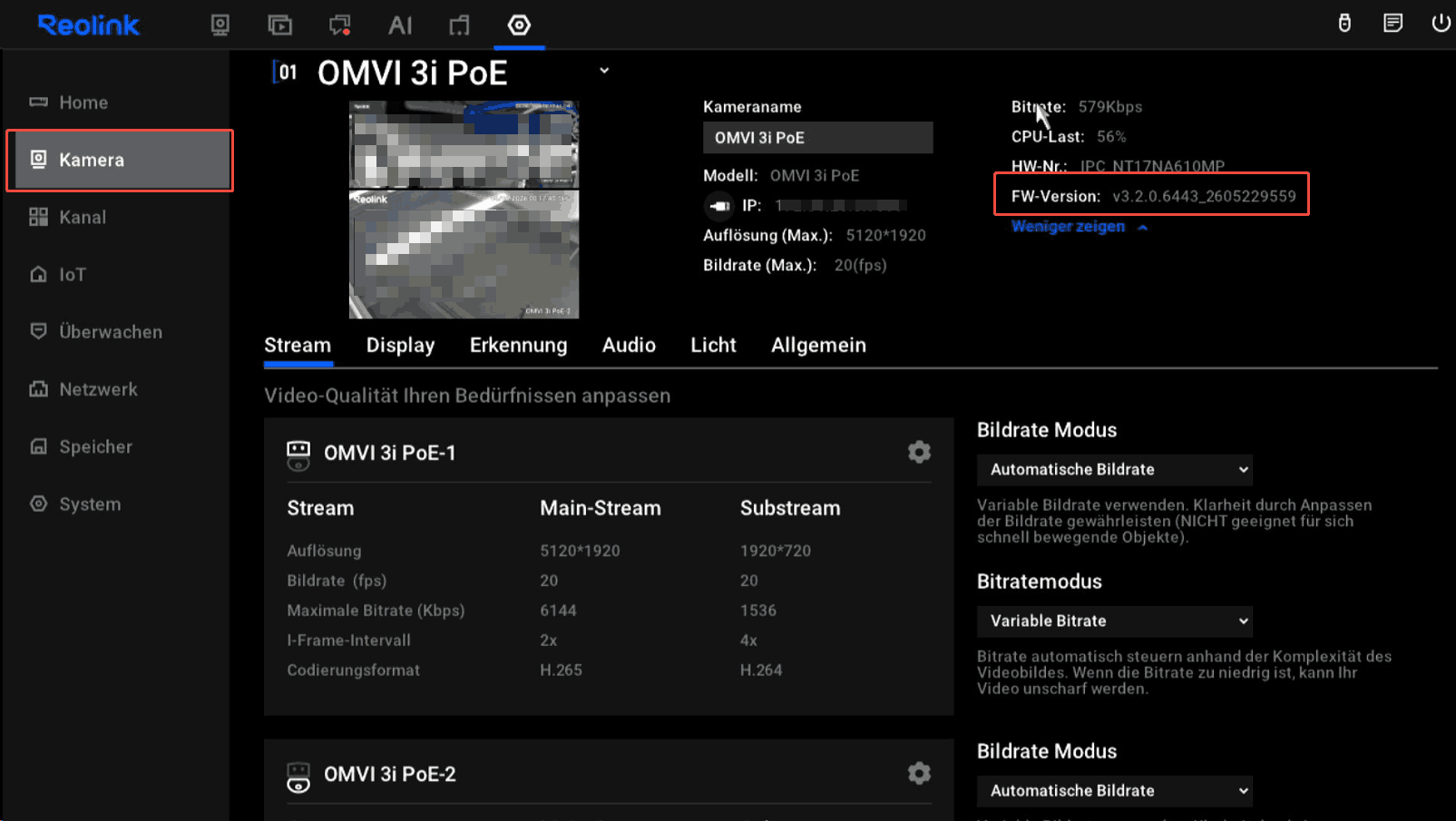Click the FW-Version value v3.2.0.6443_2605229559
Screen dimensions: 1456x821
click(x=1204, y=197)
